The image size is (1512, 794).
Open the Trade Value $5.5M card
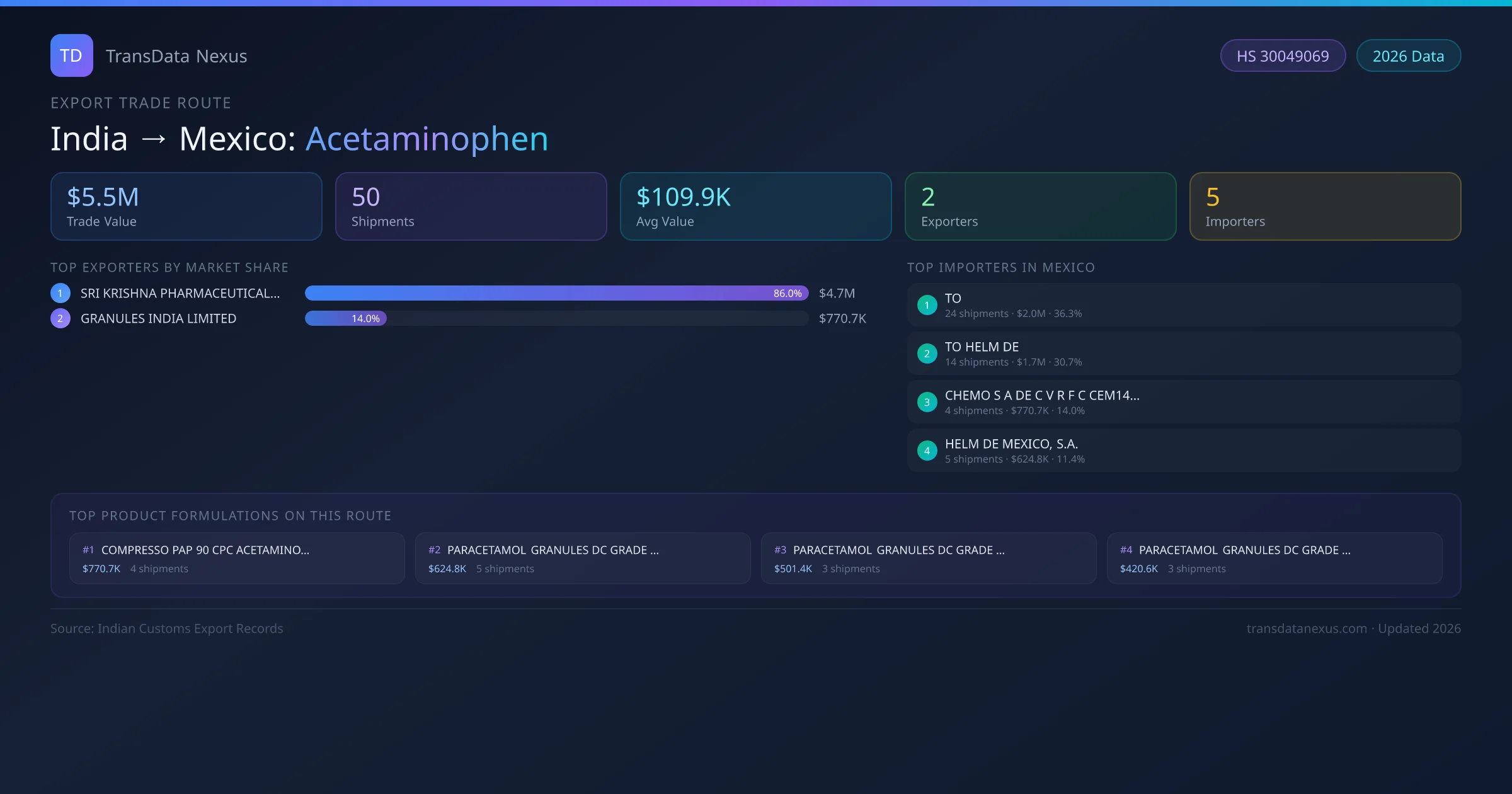click(186, 206)
